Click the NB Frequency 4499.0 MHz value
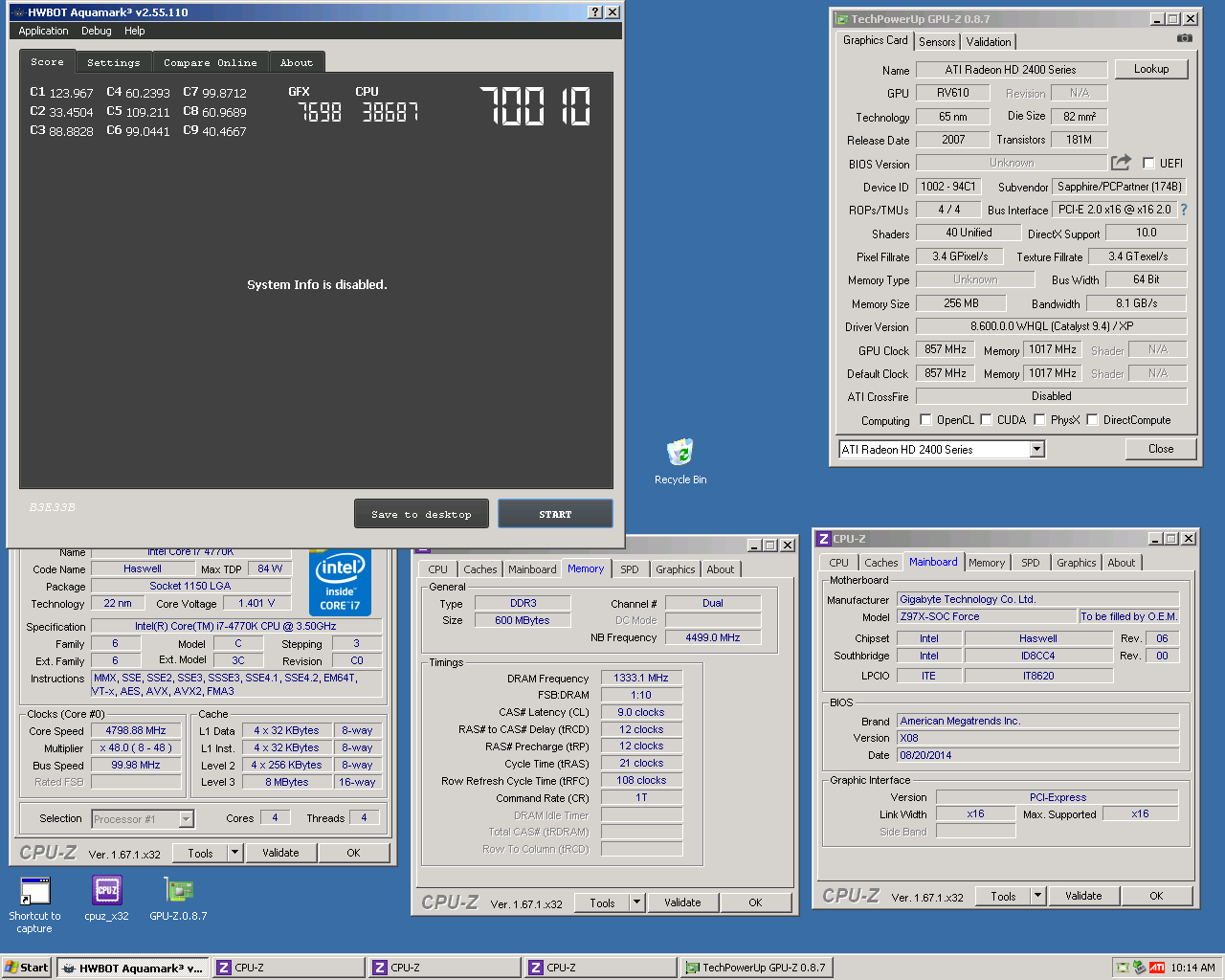 pyautogui.click(x=713, y=637)
